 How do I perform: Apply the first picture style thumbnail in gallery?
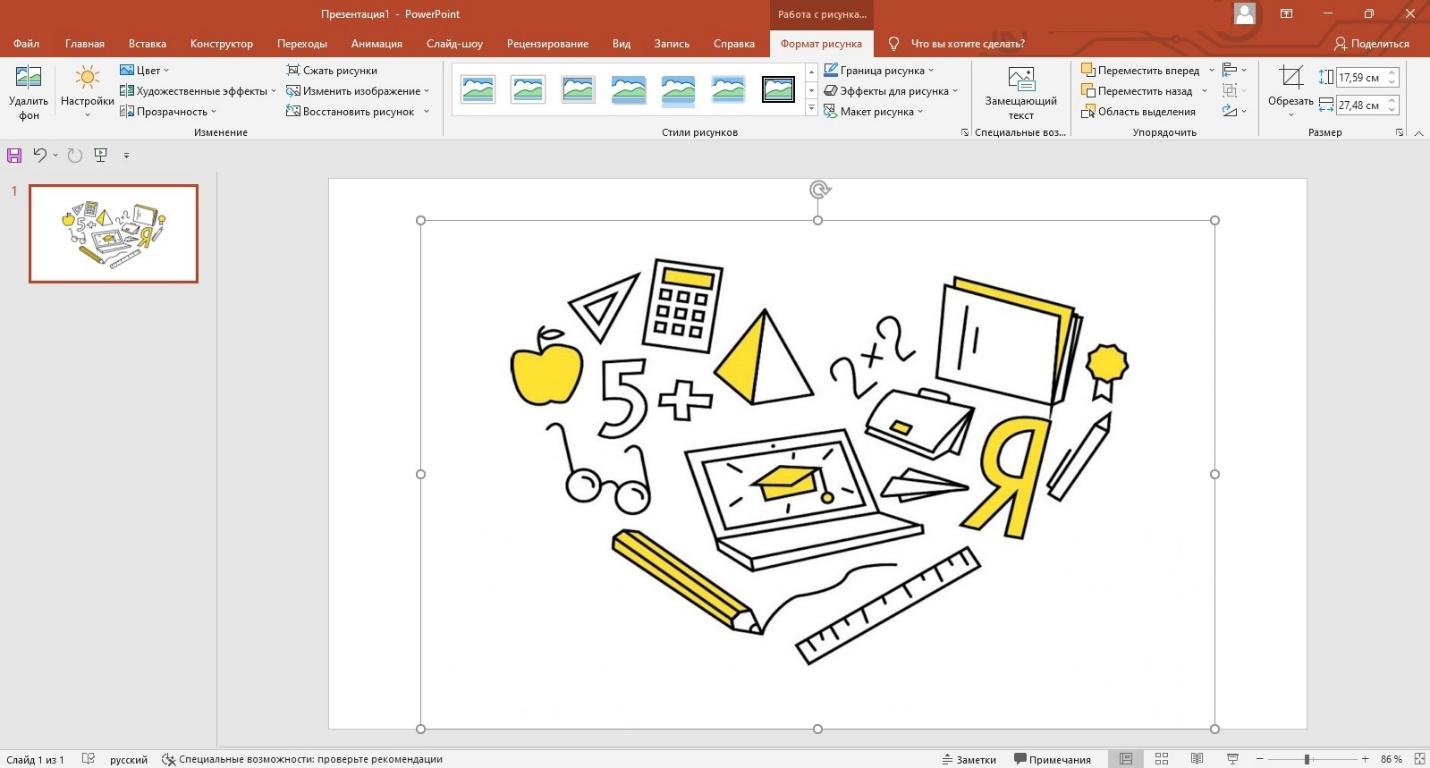click(478, 89)
